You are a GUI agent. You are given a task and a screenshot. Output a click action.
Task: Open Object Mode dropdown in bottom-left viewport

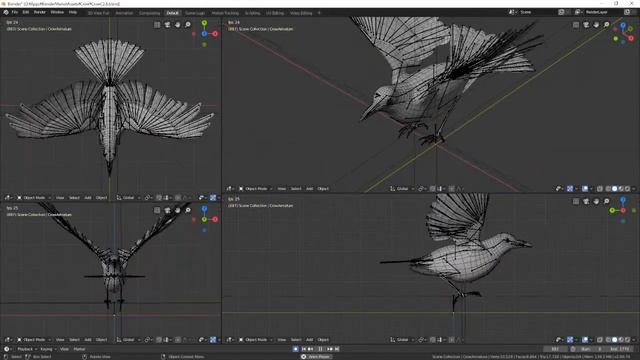(34, 340)
